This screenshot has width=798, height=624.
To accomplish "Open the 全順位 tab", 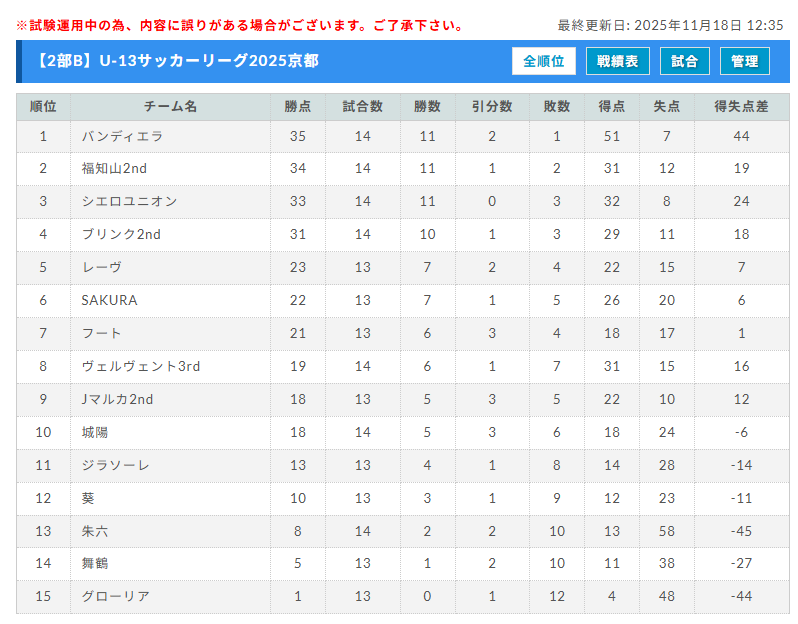I will pyautogui.click(x=544, y=61).
